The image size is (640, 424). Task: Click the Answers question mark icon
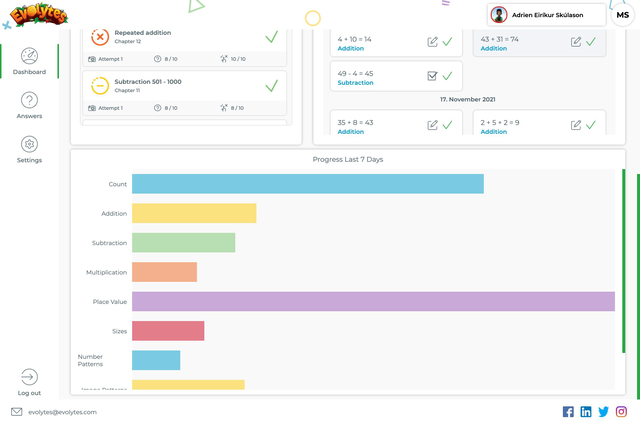pos(29,100)
